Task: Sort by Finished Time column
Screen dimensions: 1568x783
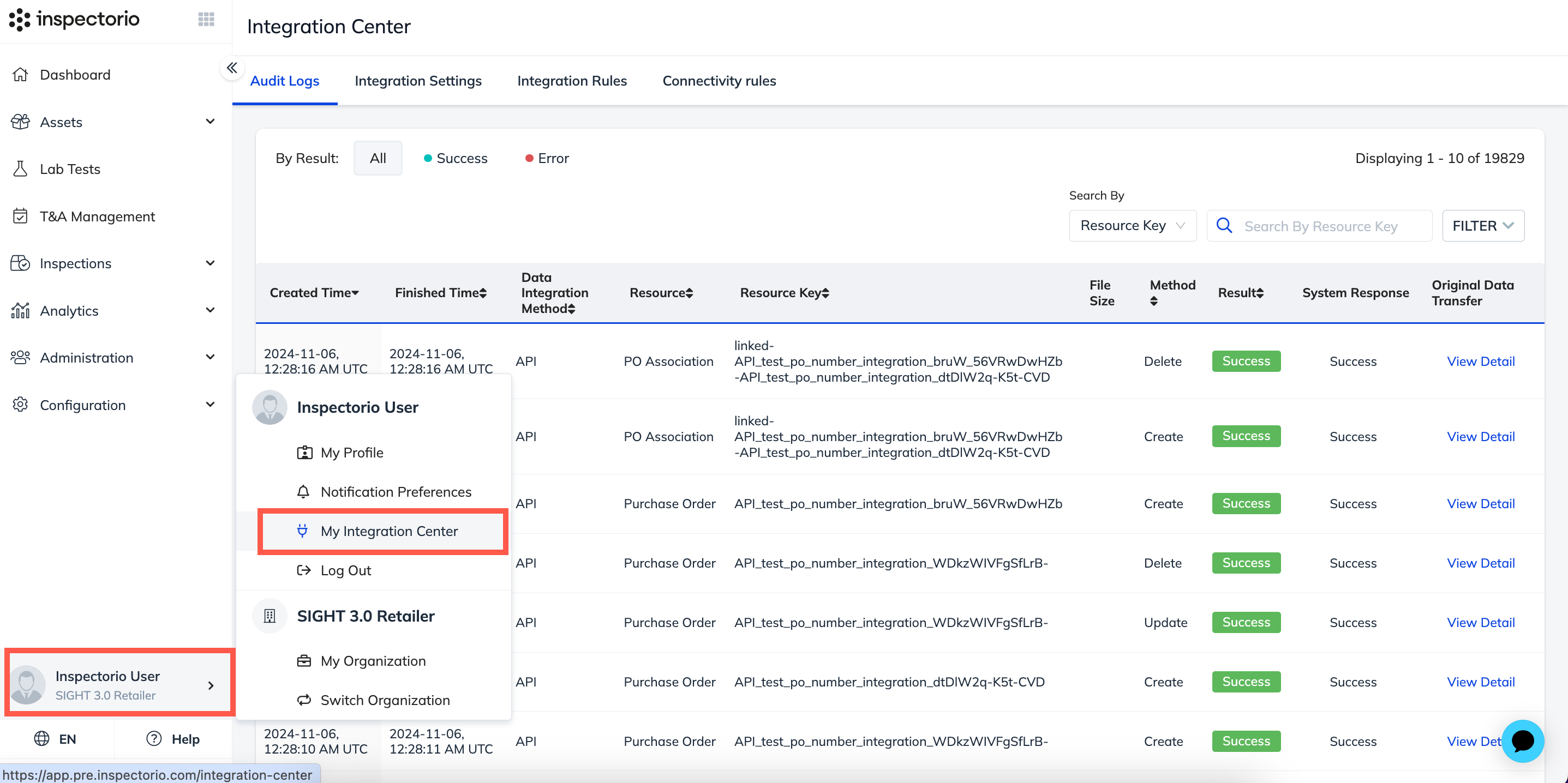Action: coord(441,293)
